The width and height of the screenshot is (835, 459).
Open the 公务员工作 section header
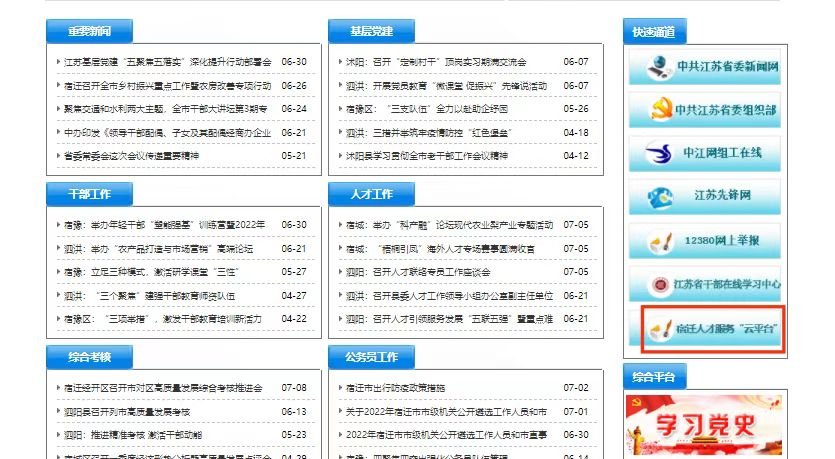click(x=371, y=357)
